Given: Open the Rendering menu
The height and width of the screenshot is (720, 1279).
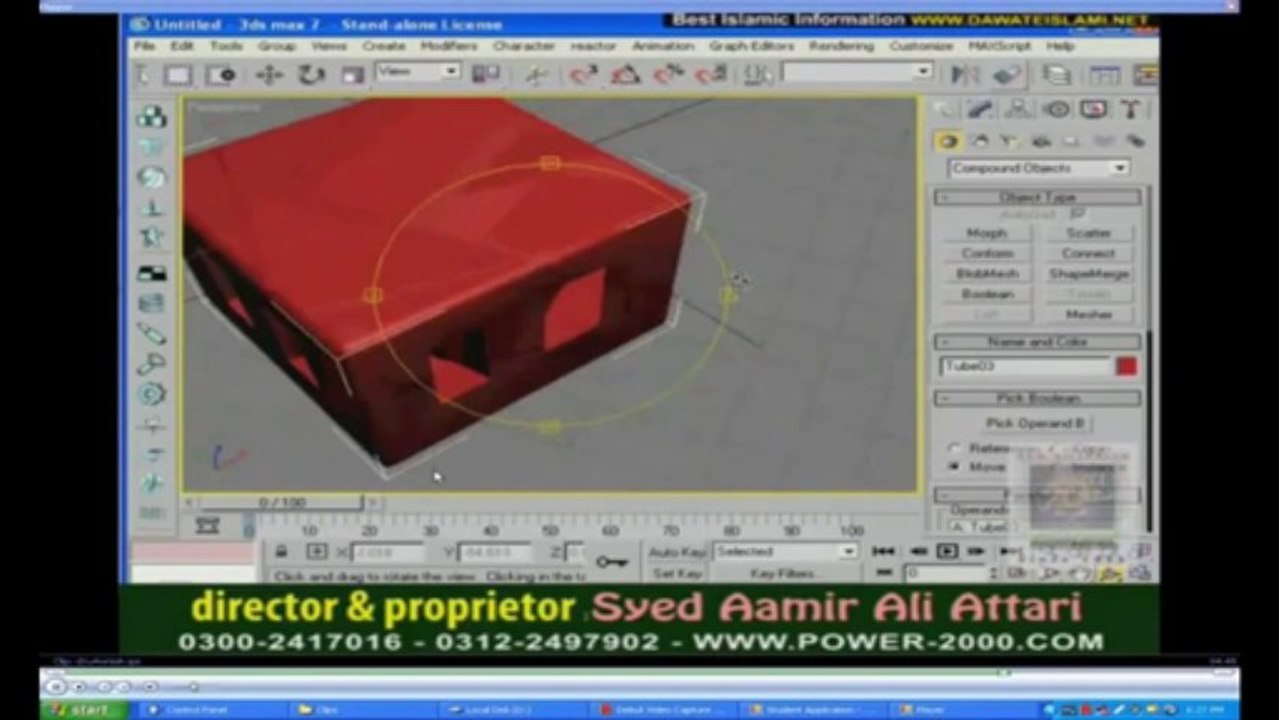Looking at the screenshot, I should (x=841, y=46).
